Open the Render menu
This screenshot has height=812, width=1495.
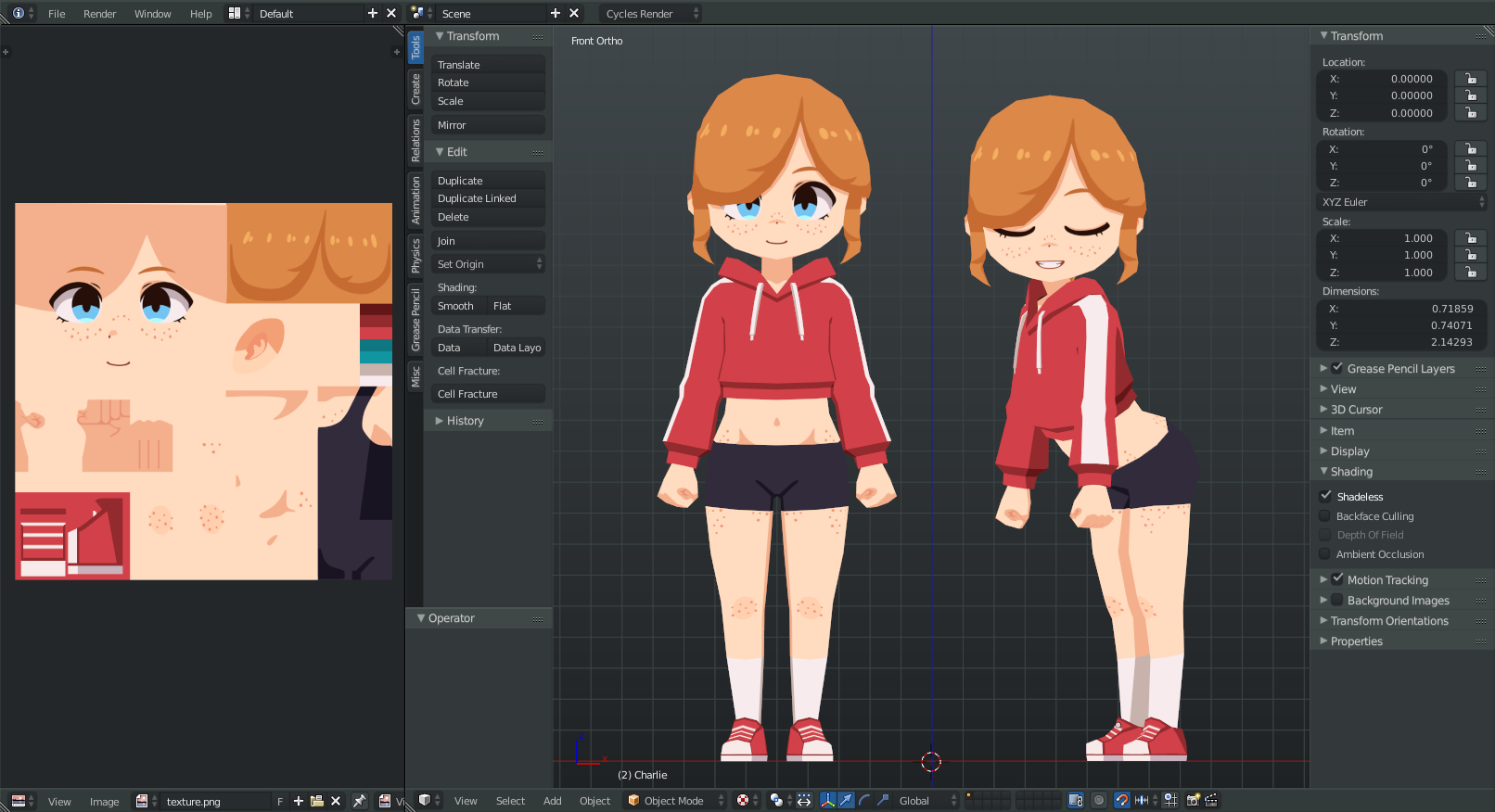point(99,14)
